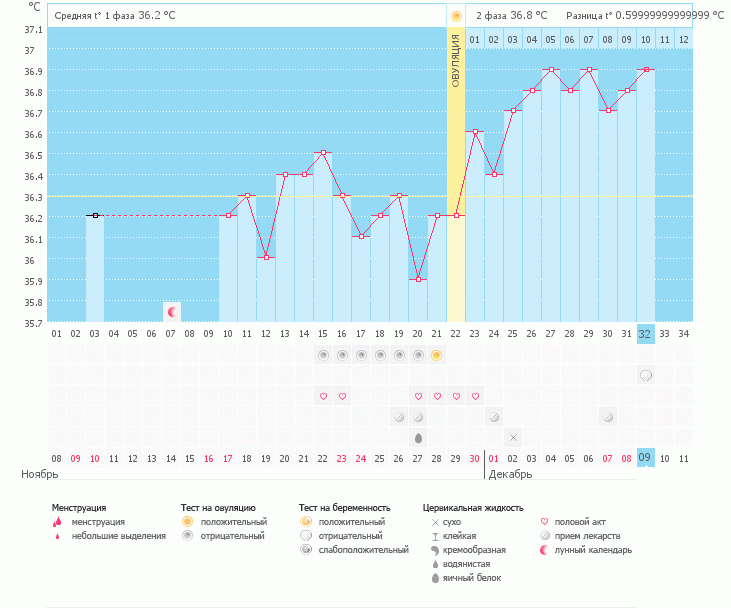
Task: Click the positive ovulation test icon on day 21
Action: click(x=437, y=355)
